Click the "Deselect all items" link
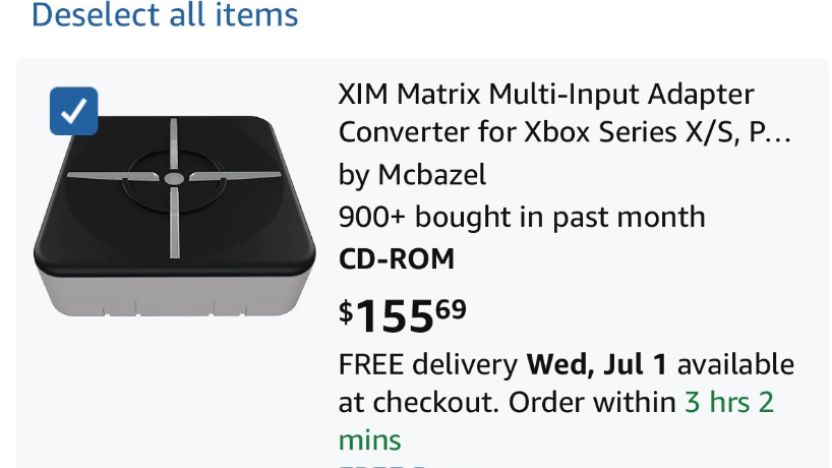Screen dimensions: 832x468 [165, 14]
